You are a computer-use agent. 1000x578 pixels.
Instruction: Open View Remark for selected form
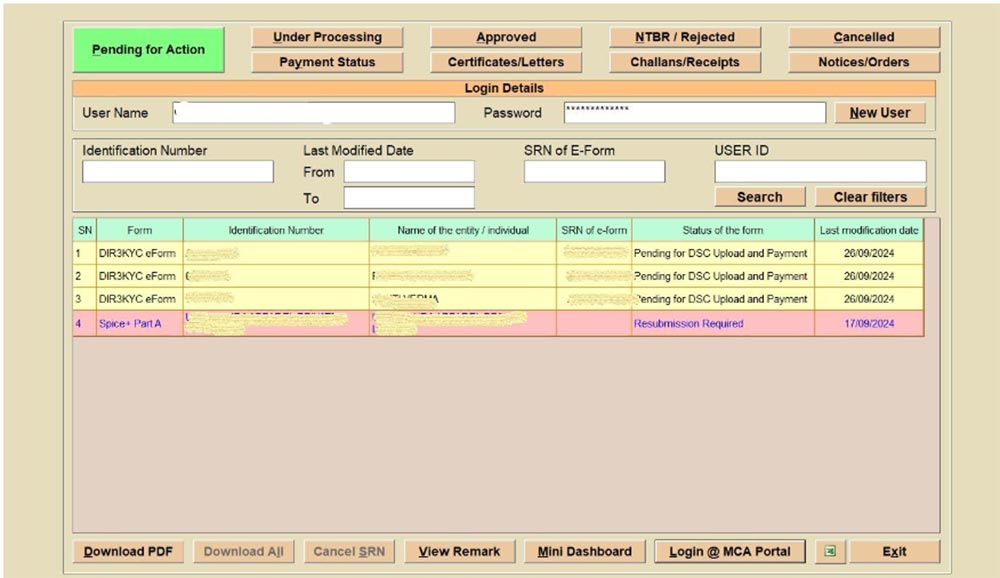459,551
